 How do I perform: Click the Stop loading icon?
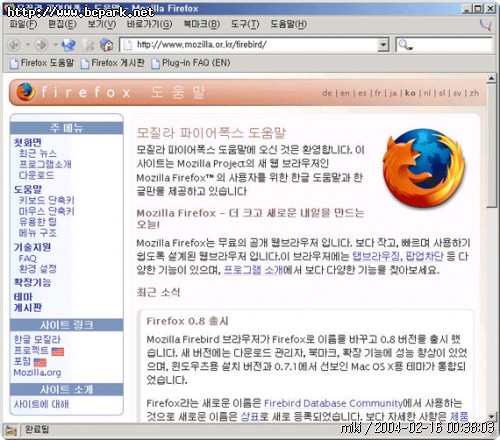click(88, 45)
